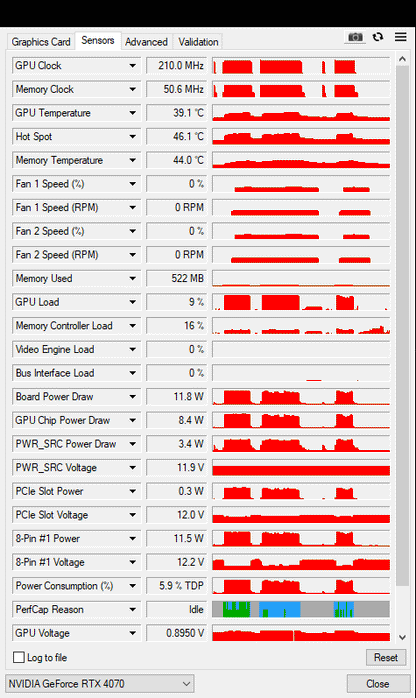416x698 pixels.
Task: Click the 8-Pin #1 Voltage graph
Action: 301,562
